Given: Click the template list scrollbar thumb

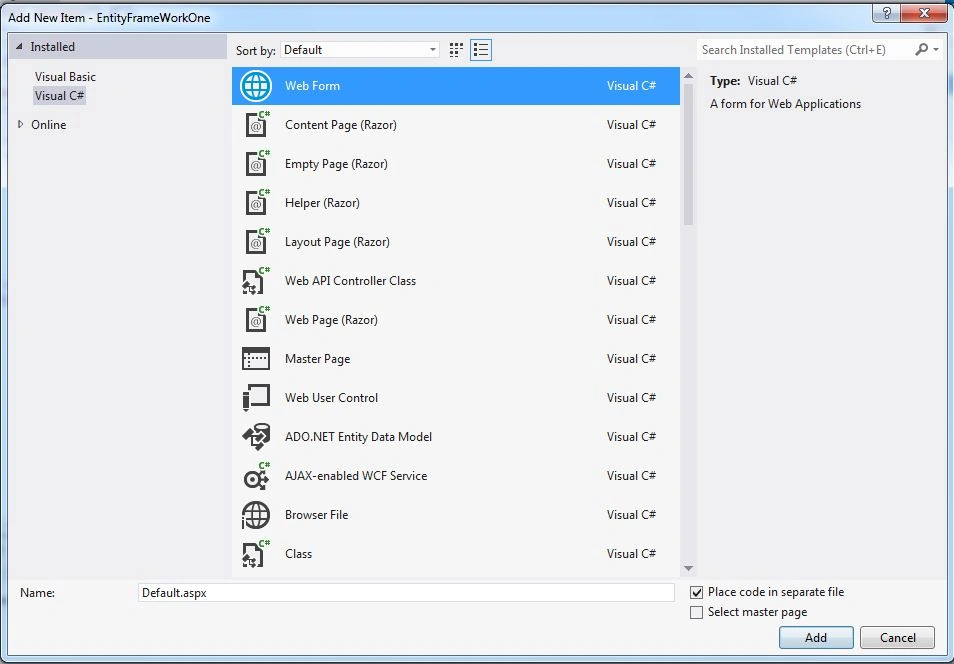Looking at the screenshot, I should (x=688, y=155).
